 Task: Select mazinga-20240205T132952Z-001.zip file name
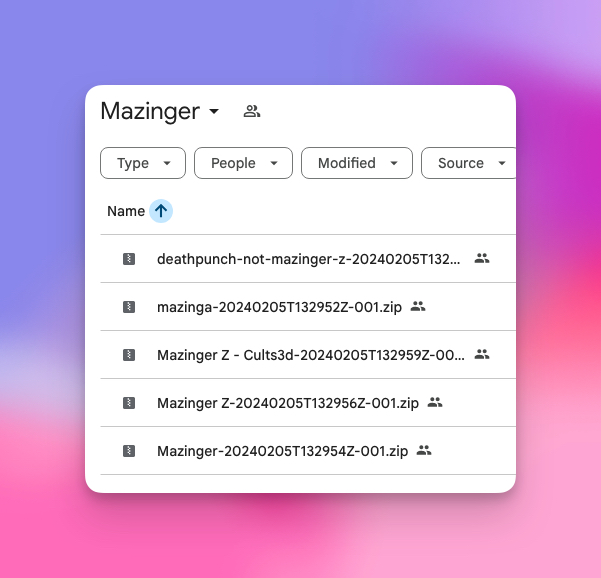tap(279, 307)
